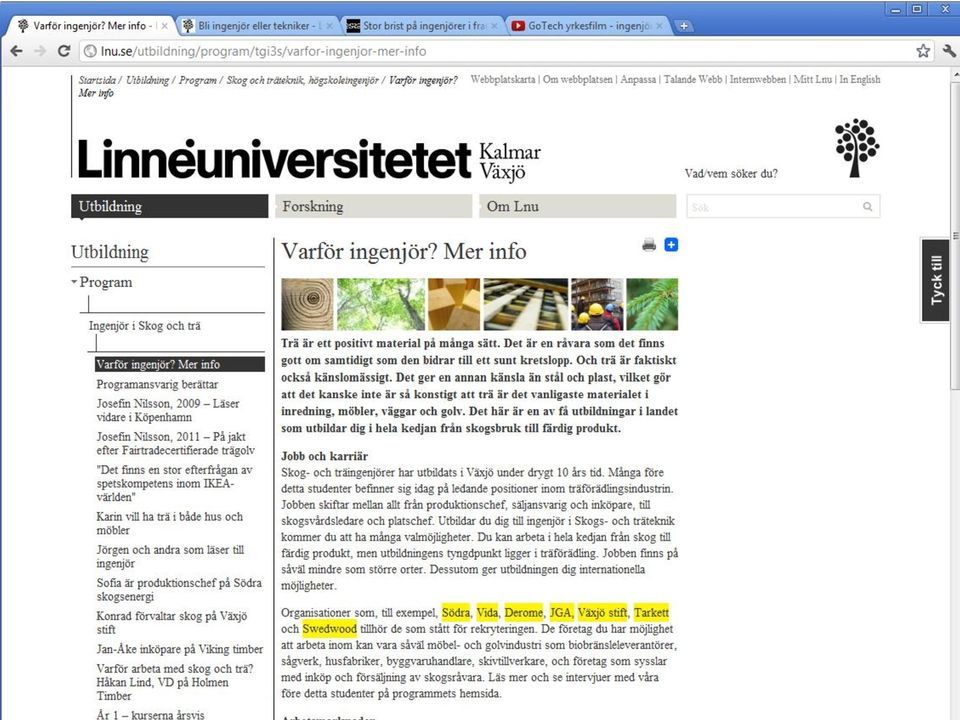Open Internwebben link
This screenshot has height=720, width=960.
(758, 80)
